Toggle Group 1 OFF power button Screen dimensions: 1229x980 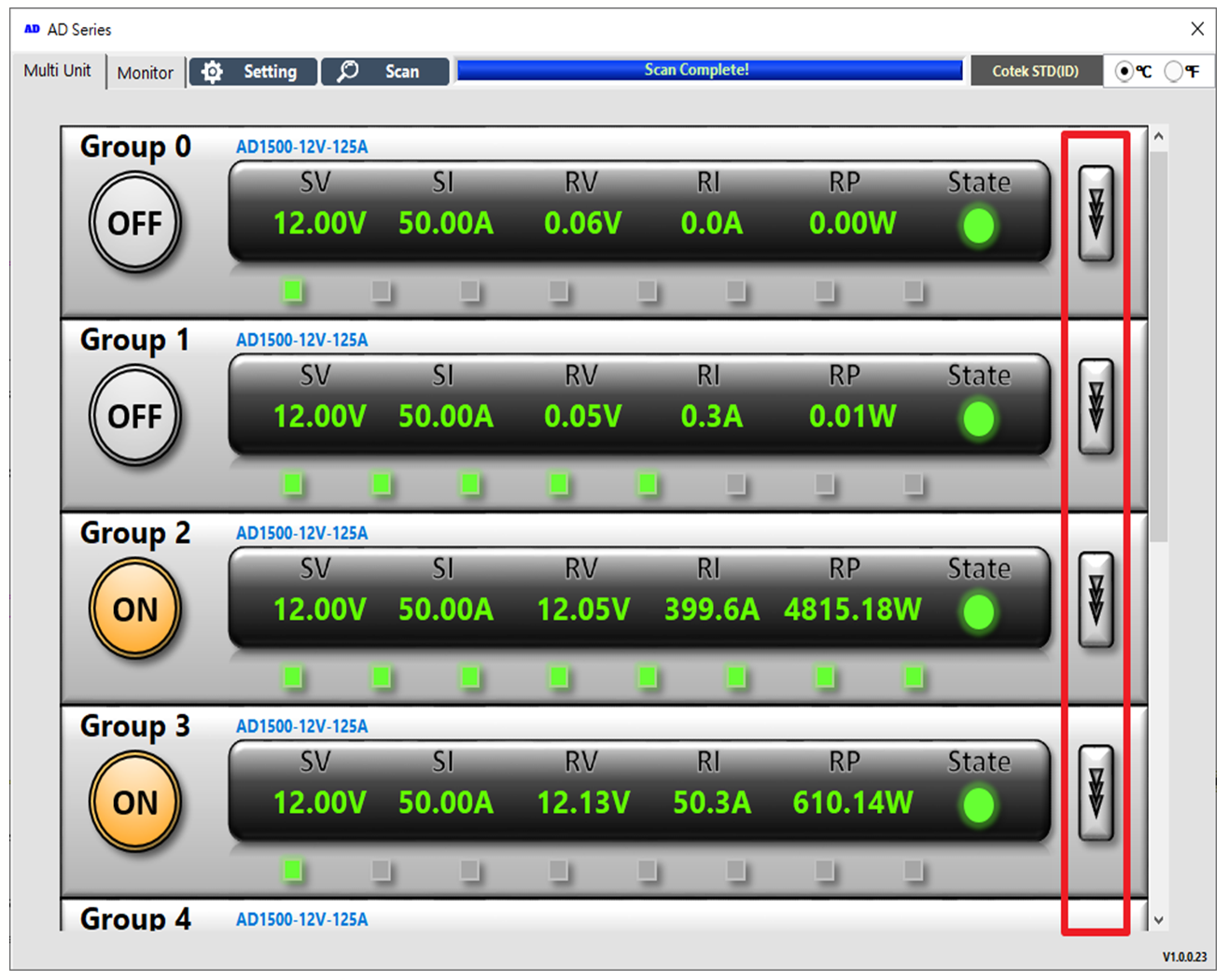(135, 416)
